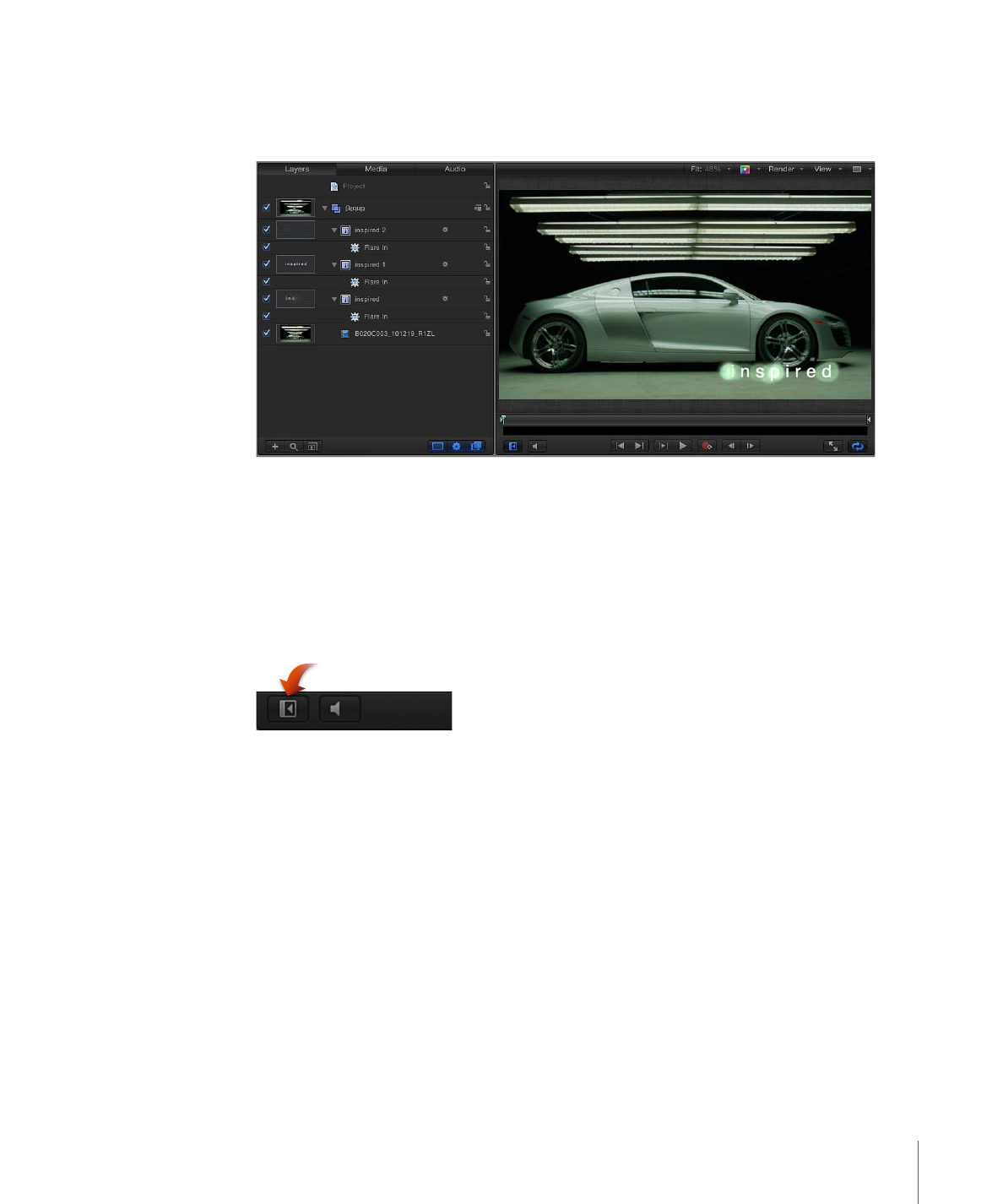
Task: Toggle the checkerboard Show Masks button
Action: pyautogui.click(x=437, y=447)
